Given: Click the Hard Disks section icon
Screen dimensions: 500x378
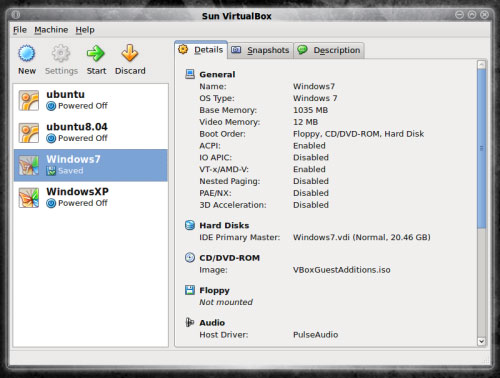Looking at the screenshot, I should pos(190,225).
